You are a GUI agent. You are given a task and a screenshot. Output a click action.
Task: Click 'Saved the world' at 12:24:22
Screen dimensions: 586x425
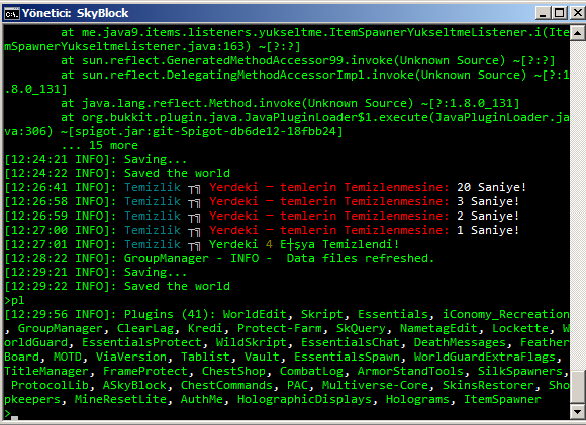(x=177, y=173)
